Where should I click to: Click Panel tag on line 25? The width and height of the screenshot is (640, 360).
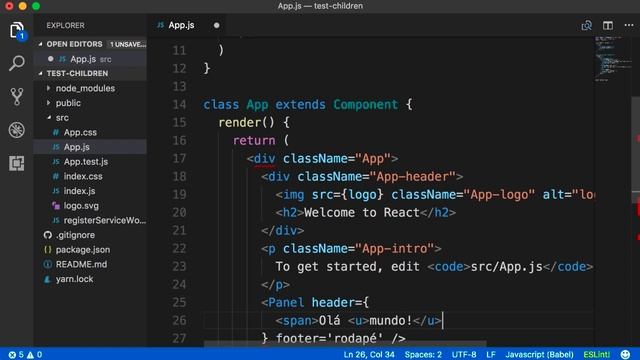tap(286, 302)
